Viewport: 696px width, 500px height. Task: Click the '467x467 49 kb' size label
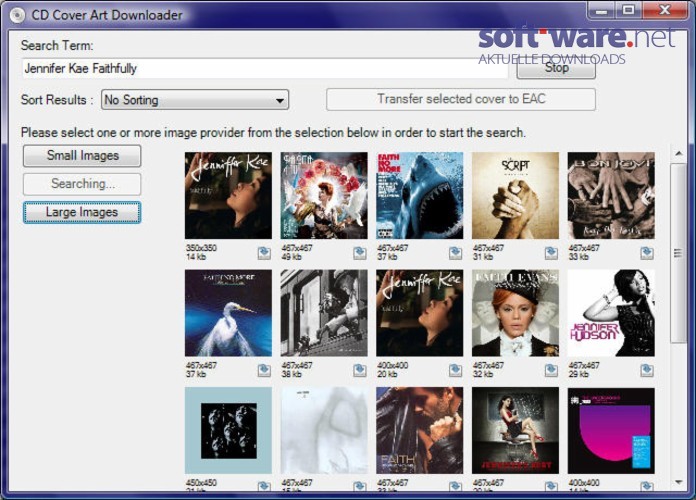(297, 252)
